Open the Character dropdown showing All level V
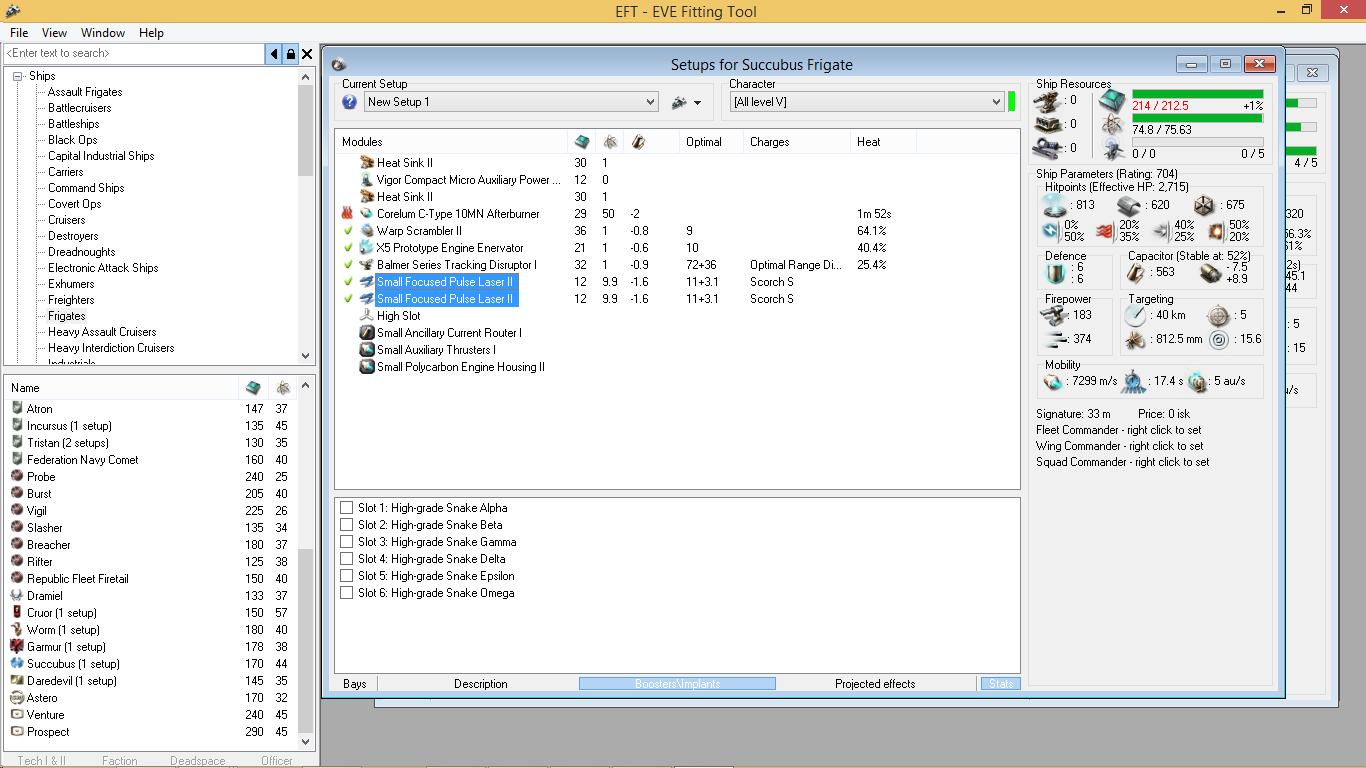 (x=867, y=102)
